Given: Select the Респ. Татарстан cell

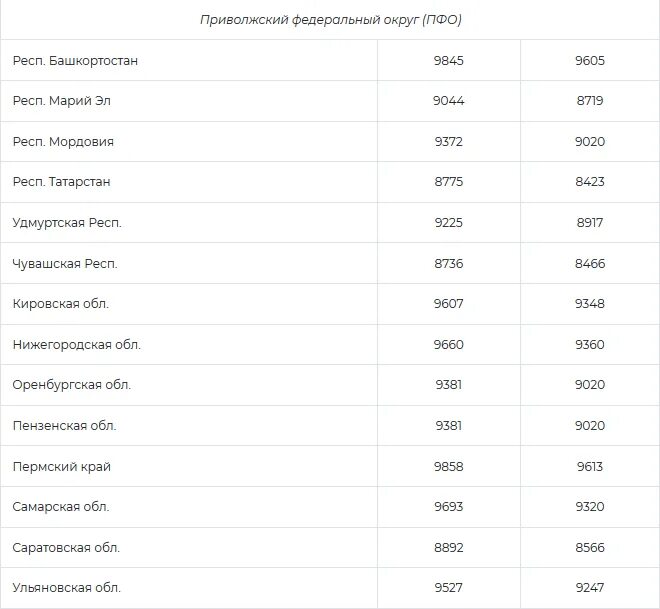Looking at the screenshot, I should [61, 182].
